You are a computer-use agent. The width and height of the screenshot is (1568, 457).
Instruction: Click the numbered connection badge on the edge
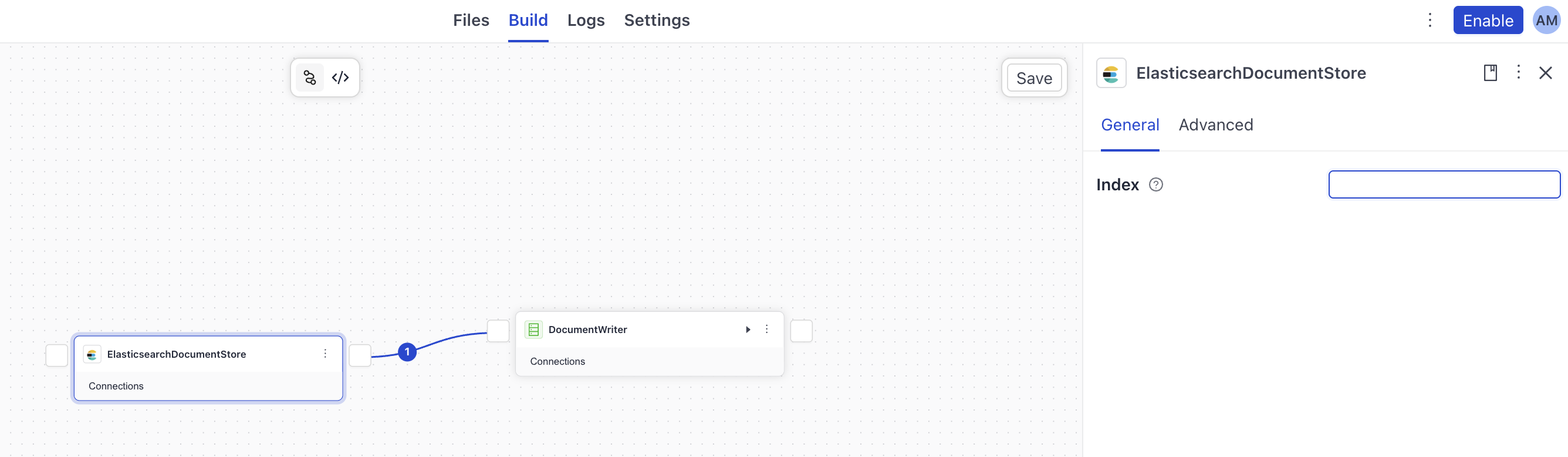pos(407,352)
